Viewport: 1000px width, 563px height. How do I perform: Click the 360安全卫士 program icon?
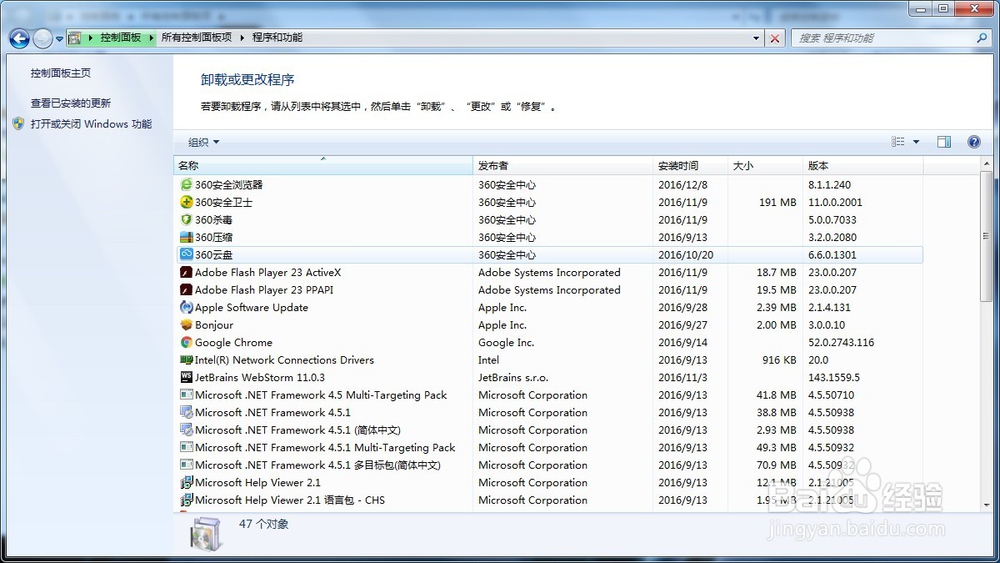186,202
